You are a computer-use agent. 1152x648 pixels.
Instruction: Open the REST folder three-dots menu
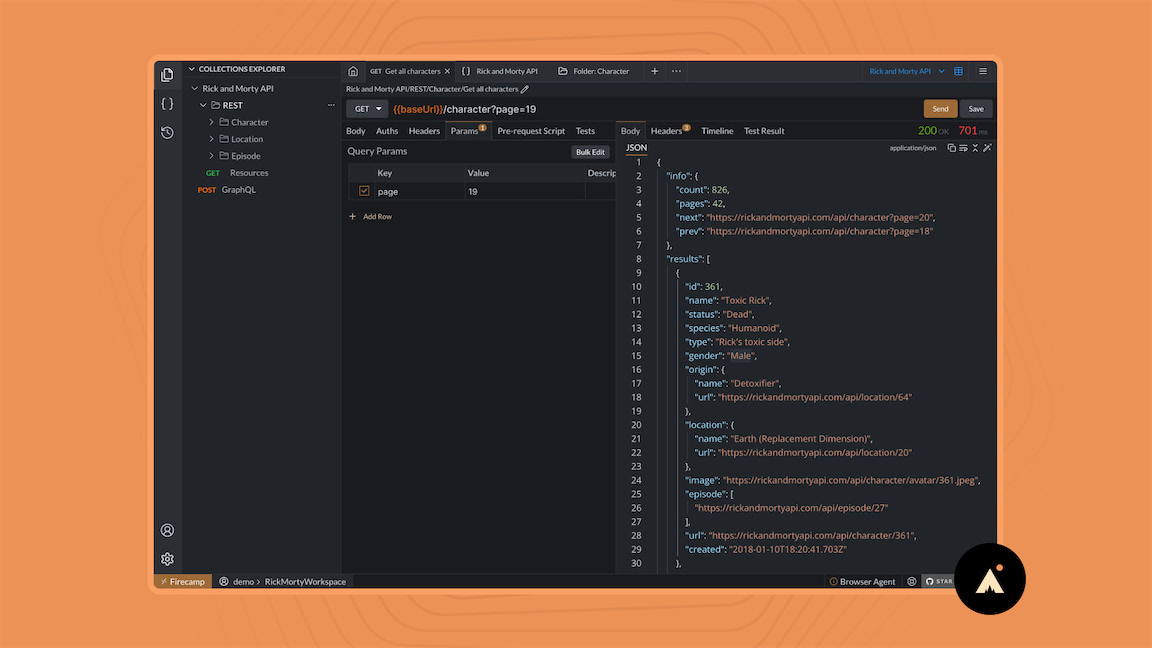pyautogui.click(x=331, y=105)
